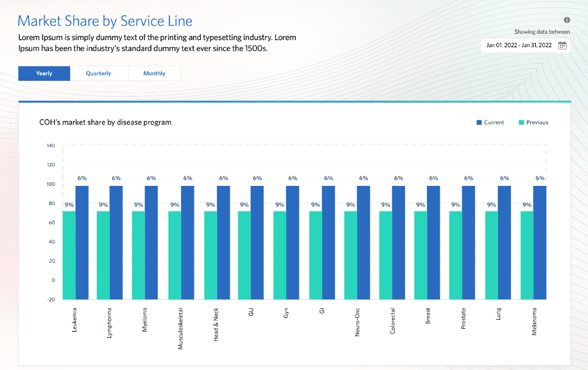Click the GI current blue bar
Image resolution: width=588 pixels, height=370 pixels.
point(328,243)
